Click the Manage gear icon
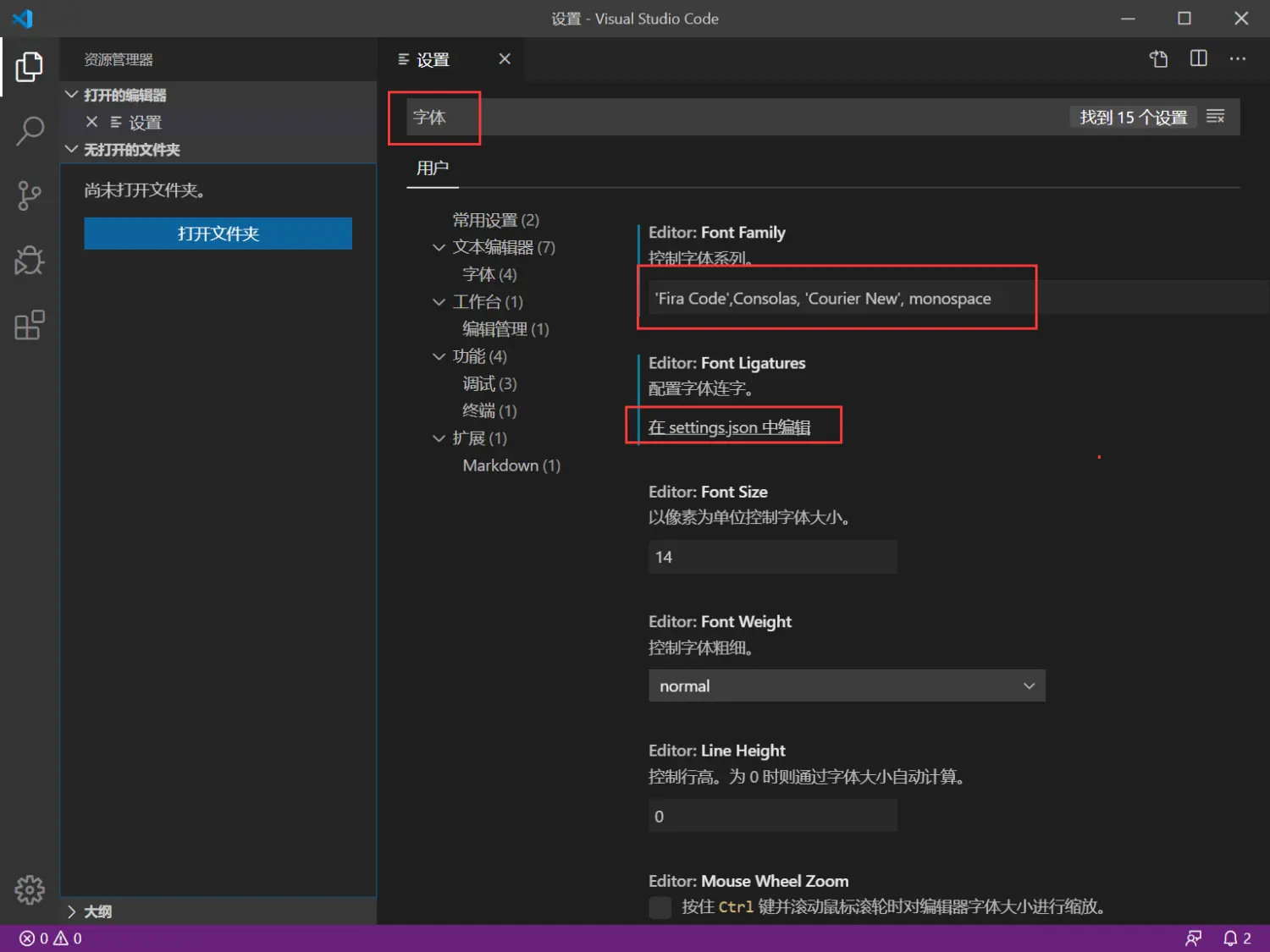The height and width of the screenshot is (952, 1270). (30, 889)
